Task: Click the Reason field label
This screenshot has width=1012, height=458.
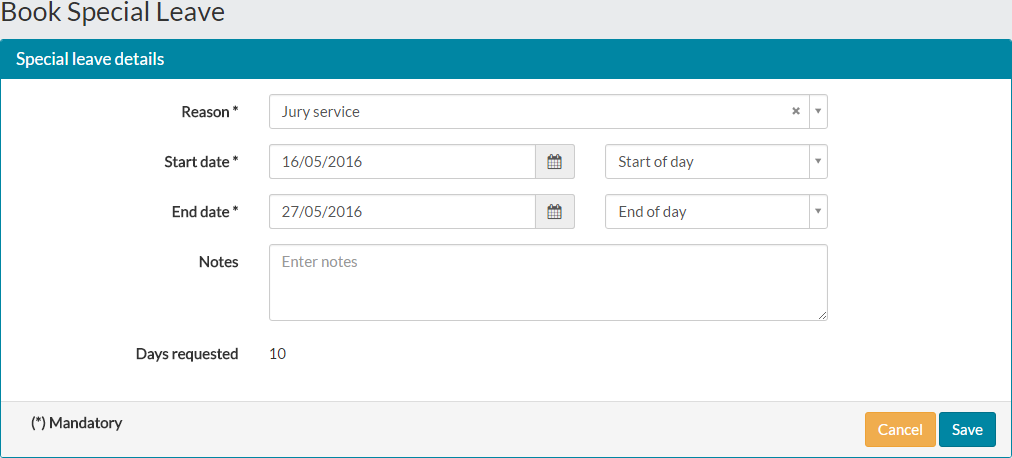Action: (x=210, y=112)
